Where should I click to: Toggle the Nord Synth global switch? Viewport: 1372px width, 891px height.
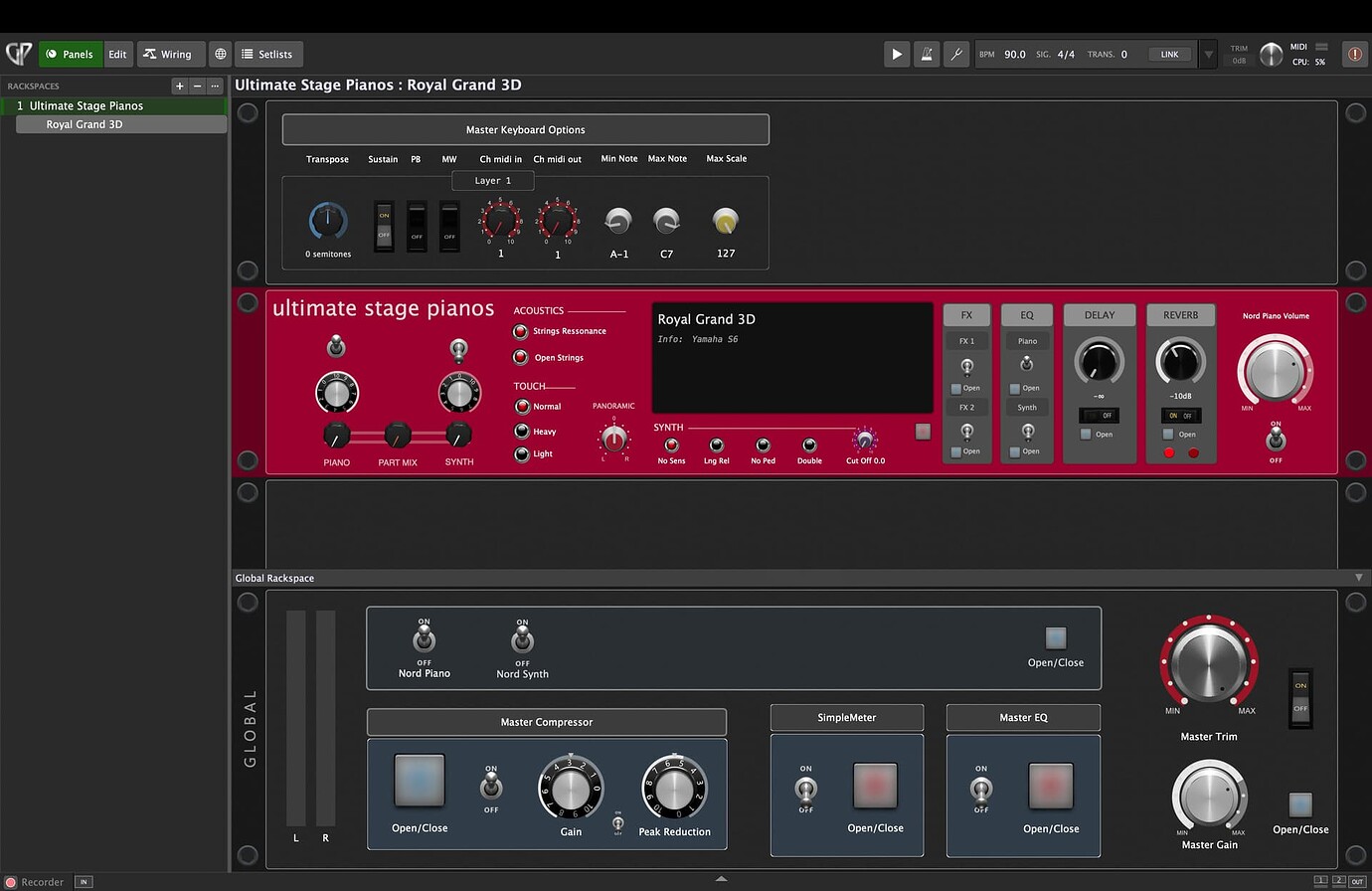click(523, 640)
